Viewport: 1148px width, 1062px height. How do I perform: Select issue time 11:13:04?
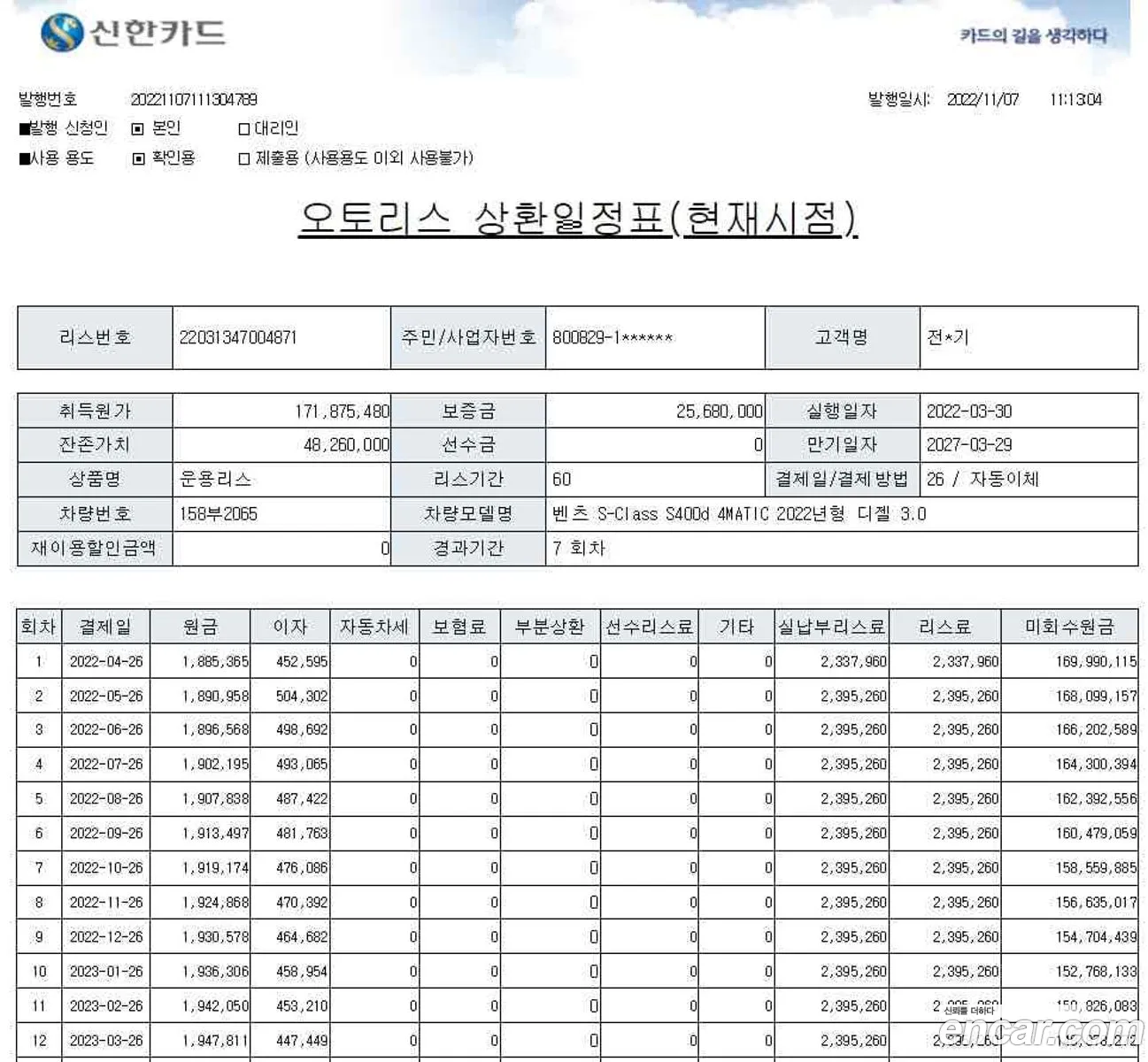(1075, 99)
